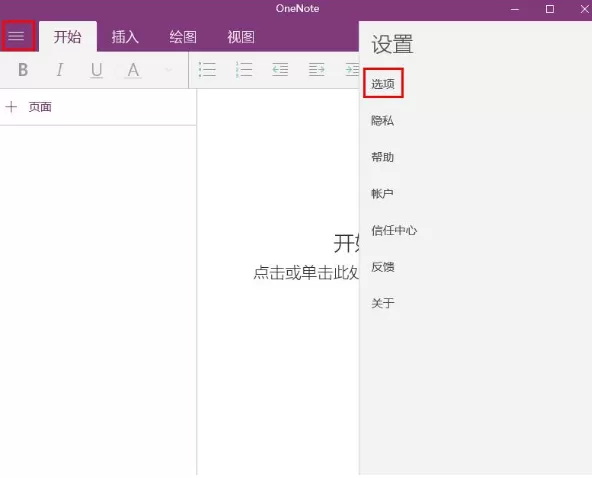Switch to the 插入 tab
592x478 pixels.
(125, 37)
